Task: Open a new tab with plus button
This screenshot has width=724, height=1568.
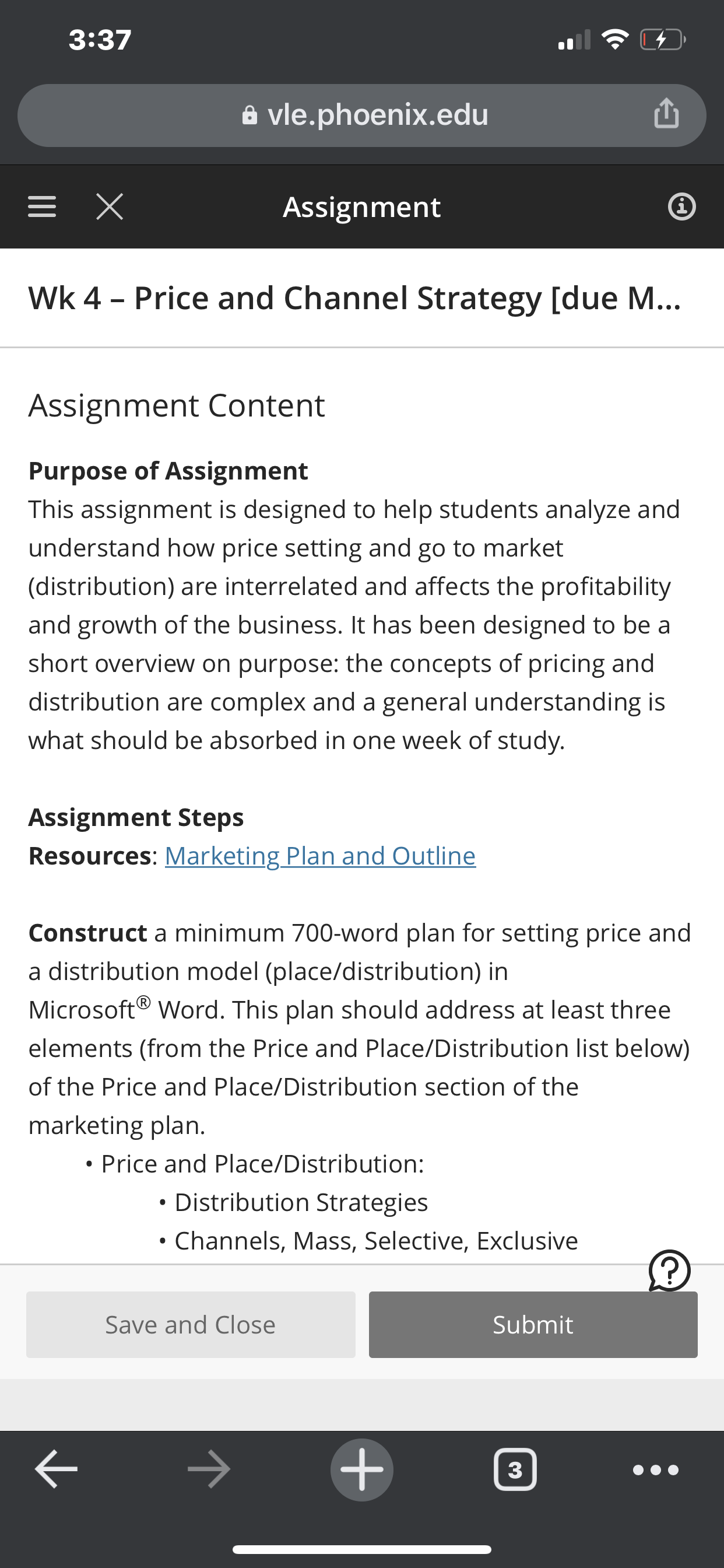Action: point(362,1469)
